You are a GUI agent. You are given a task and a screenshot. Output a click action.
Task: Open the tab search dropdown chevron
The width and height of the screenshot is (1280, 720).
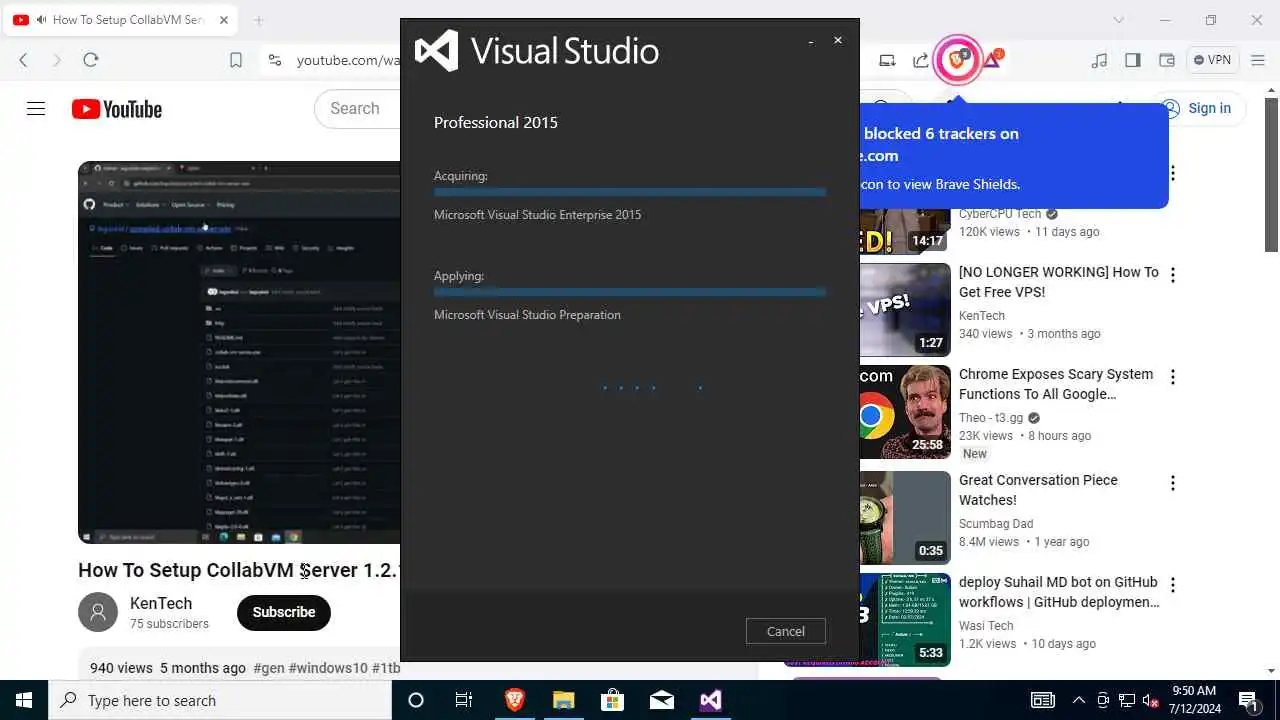[1119, 20]
